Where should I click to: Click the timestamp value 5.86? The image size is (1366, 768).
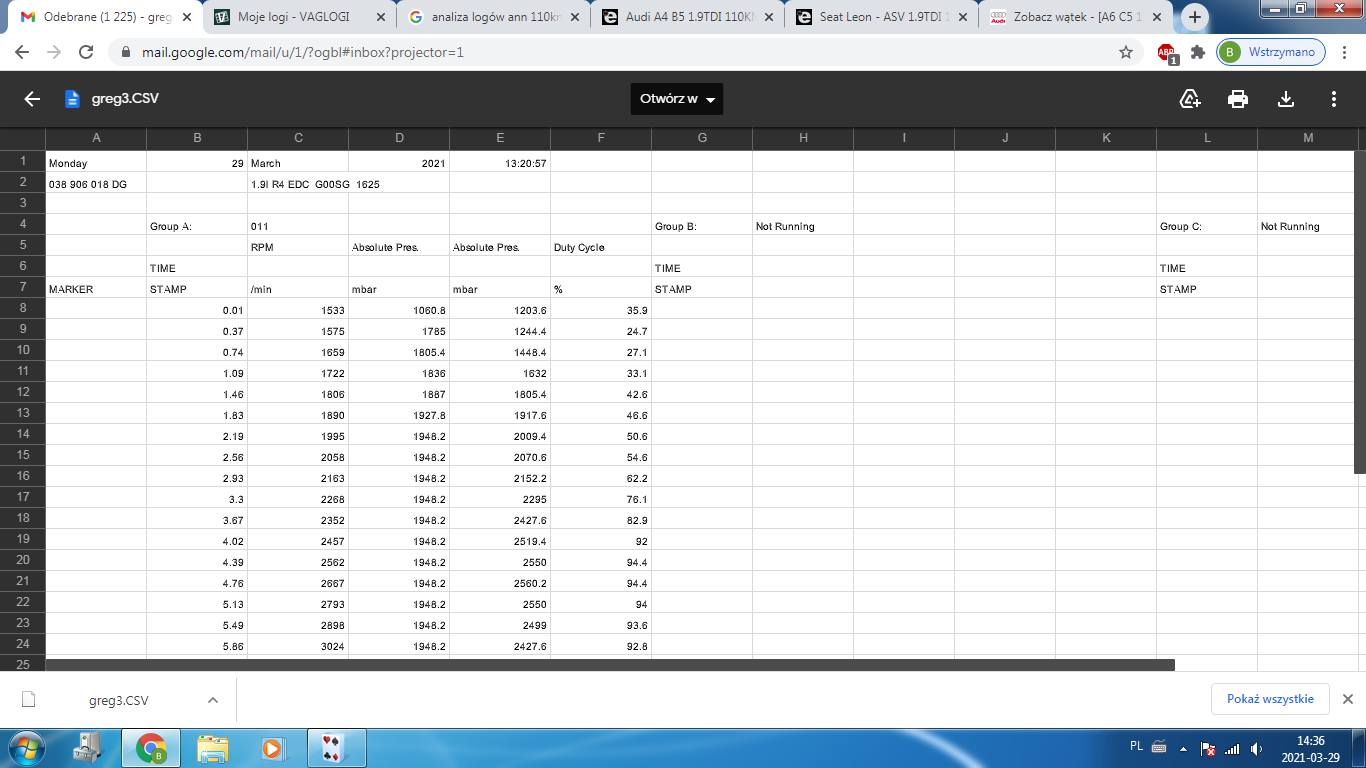coord(197,646)
